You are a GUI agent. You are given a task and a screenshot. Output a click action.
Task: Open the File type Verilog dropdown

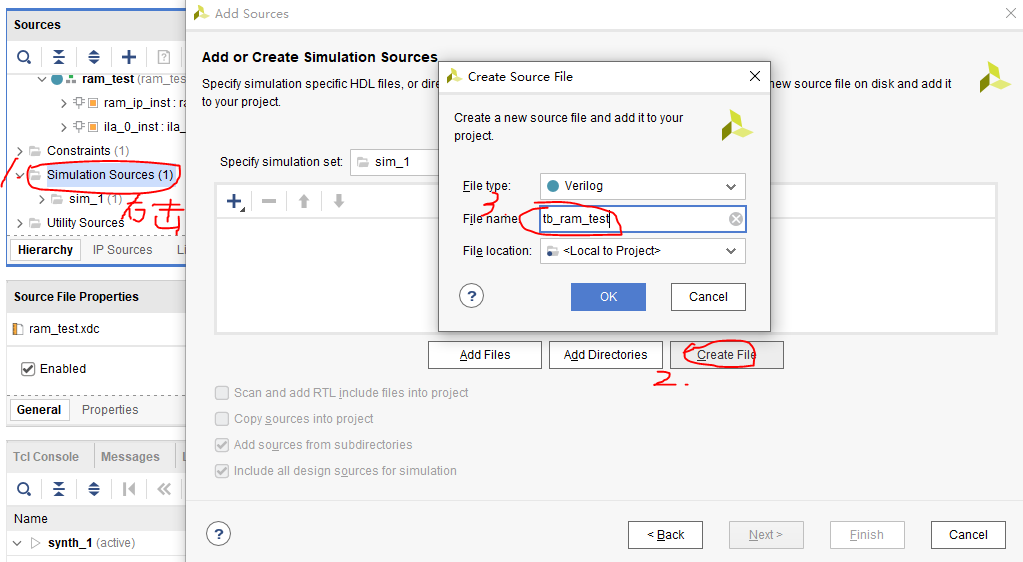point(643,187)
